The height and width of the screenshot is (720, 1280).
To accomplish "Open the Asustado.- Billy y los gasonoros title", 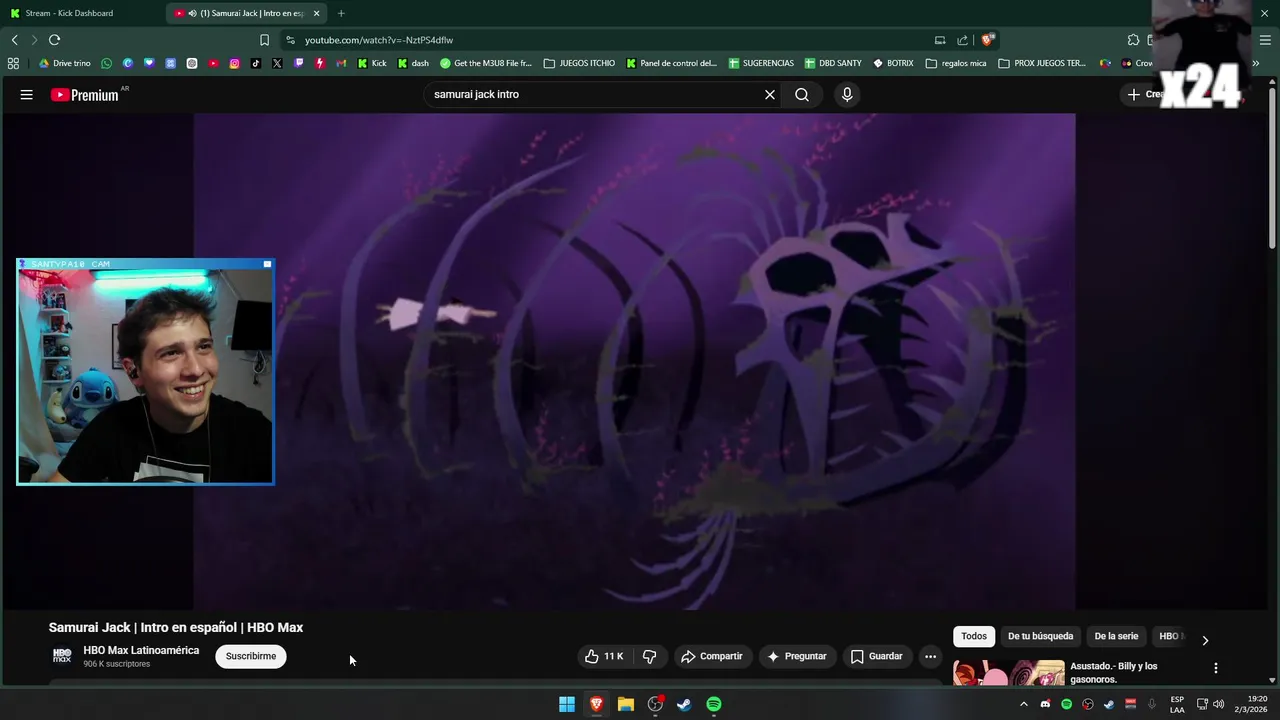I will pyautogui.click(x=1114, y=673).
